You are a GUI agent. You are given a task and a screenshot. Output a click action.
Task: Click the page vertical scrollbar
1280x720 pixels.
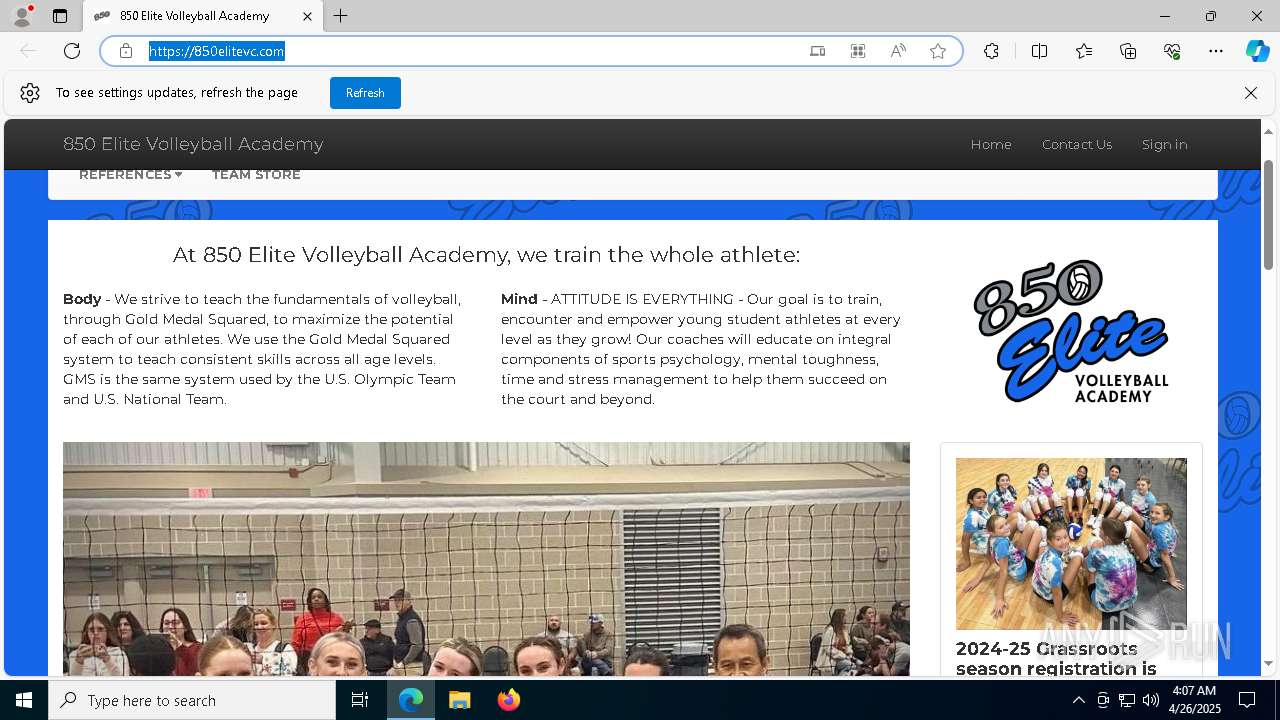pos(1269,215)
